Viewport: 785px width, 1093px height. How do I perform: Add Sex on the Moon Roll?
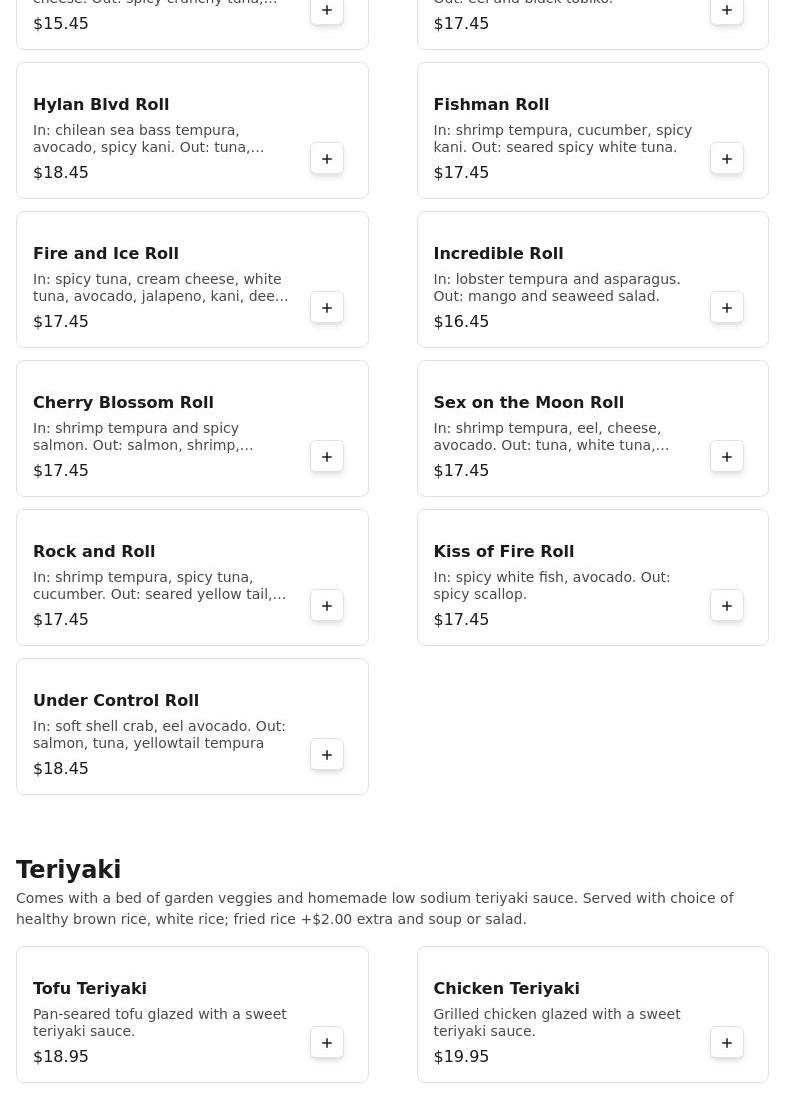(727, 457)
